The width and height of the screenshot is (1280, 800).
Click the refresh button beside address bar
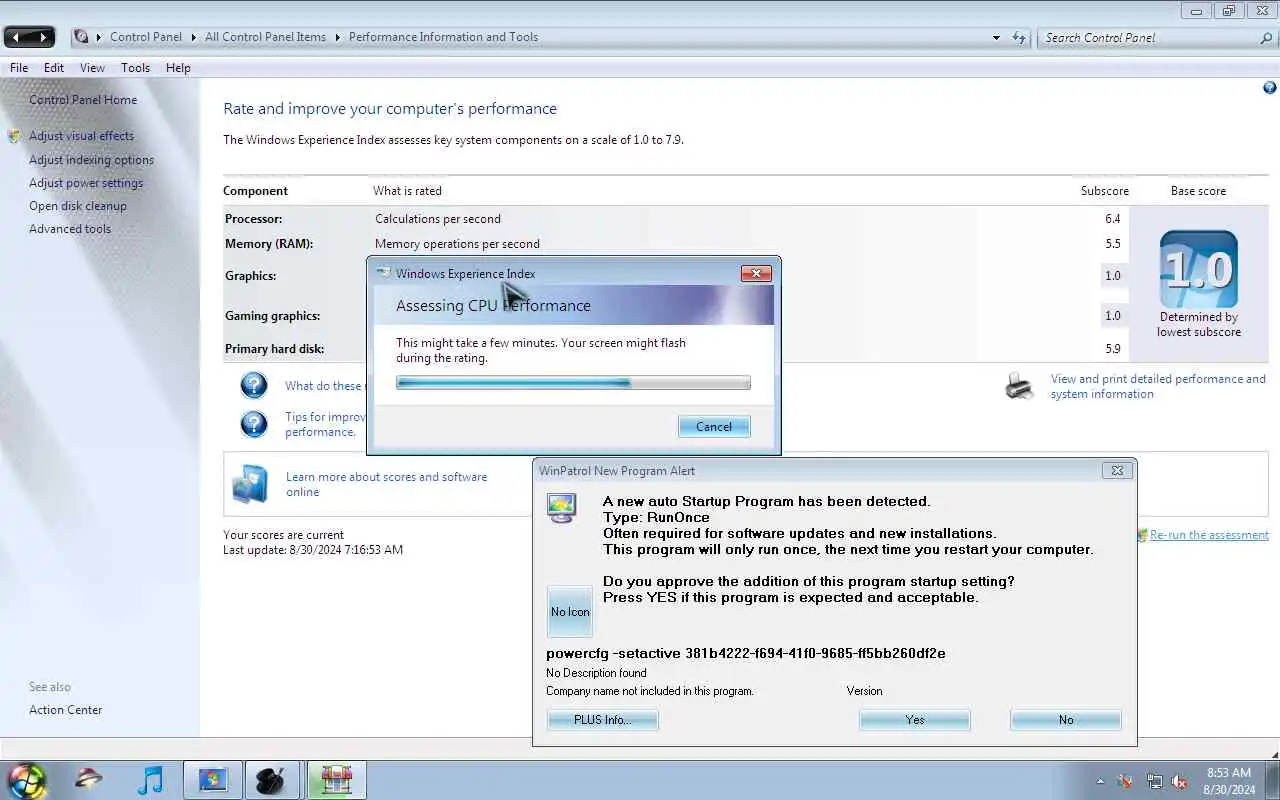coord(1019,37)
